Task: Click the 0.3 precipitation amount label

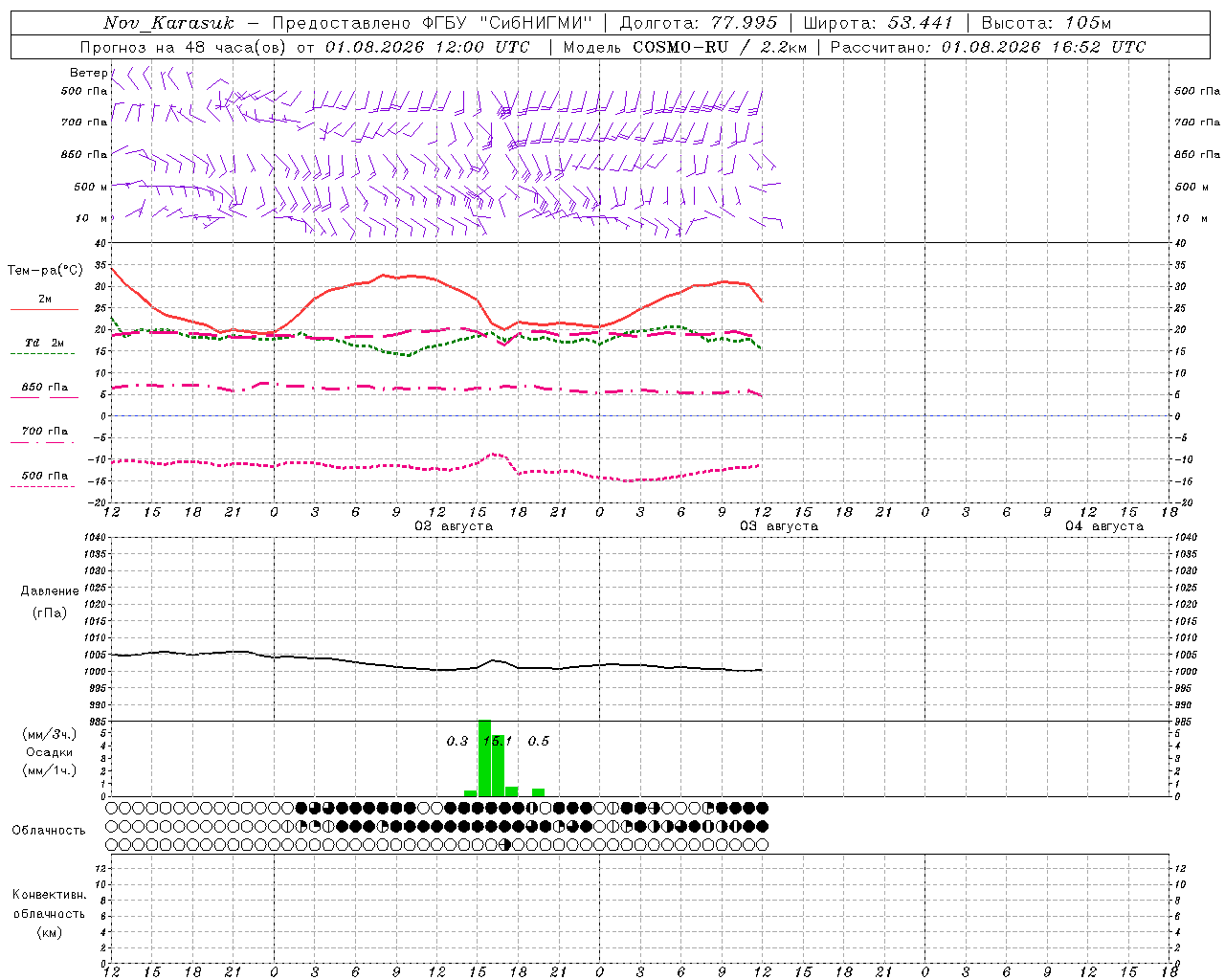Action: click(457, 741)
